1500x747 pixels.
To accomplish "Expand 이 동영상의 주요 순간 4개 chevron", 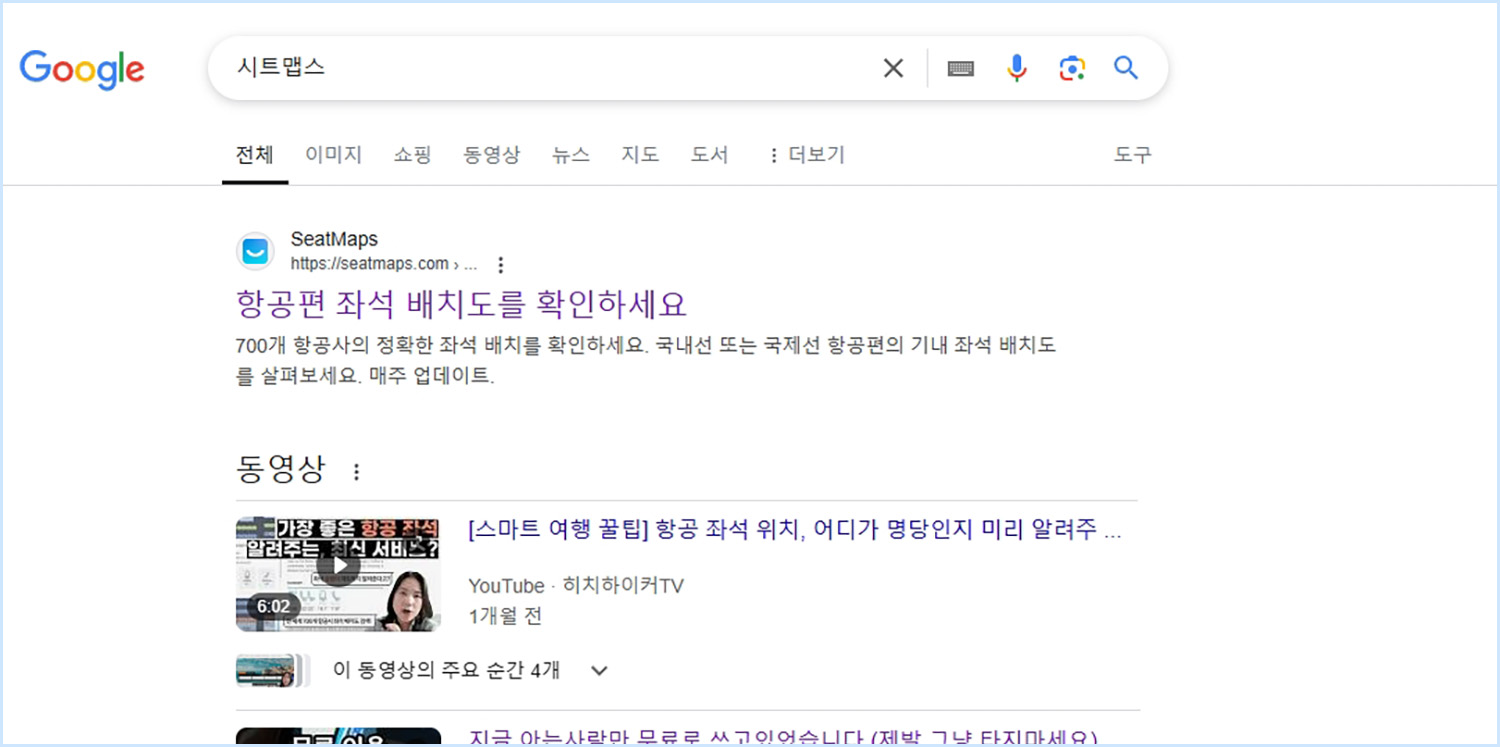I will pyautogui.click(x=599, y=671).
